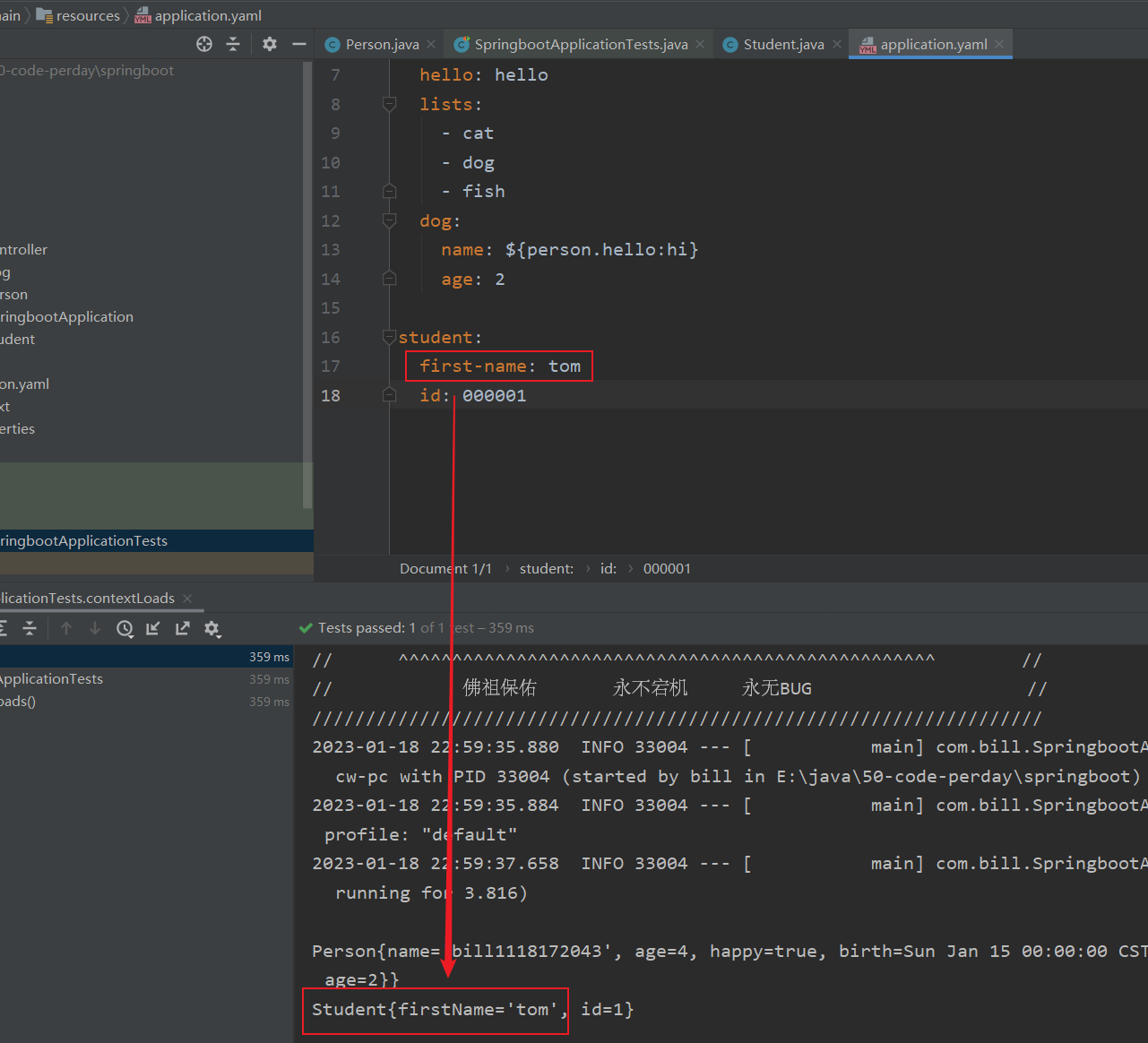Click the resources breadcrumb folder
Image resolution: width=1148 pixels, height=1043 pixels.
click(87, 16)
